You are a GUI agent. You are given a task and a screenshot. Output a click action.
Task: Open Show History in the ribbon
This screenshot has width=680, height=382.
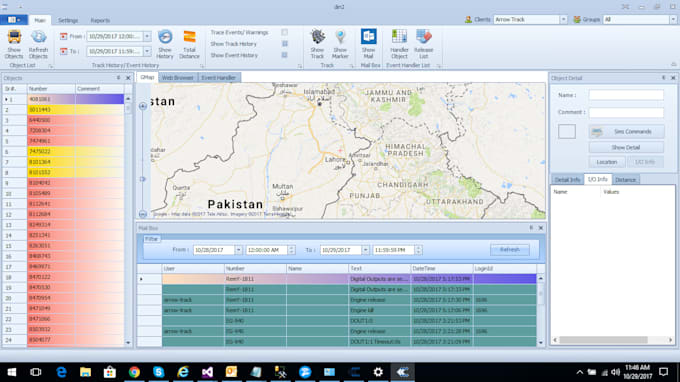(165, 37)
